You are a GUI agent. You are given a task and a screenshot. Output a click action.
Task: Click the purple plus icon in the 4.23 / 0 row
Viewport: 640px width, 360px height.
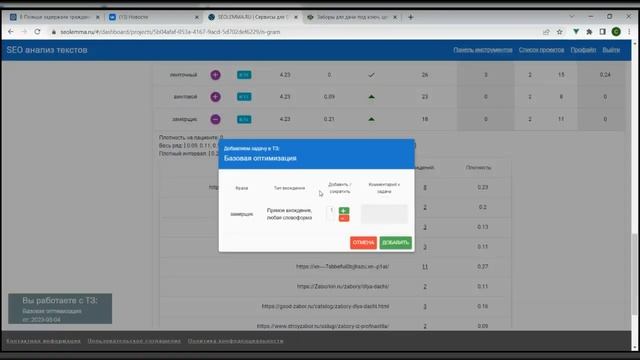tap(216, 75)
